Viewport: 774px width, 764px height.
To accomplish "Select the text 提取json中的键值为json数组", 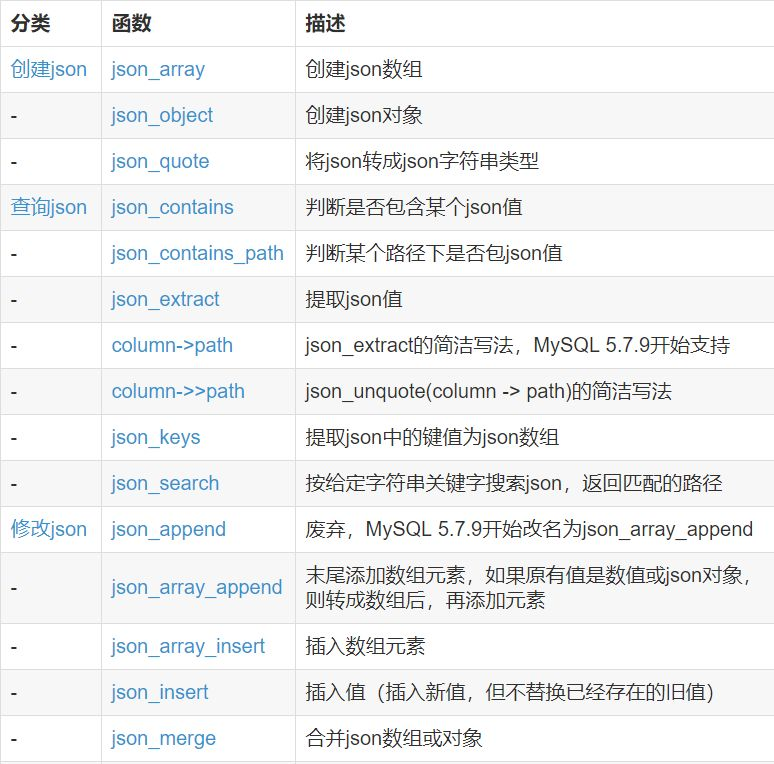I will click(432, 437).
